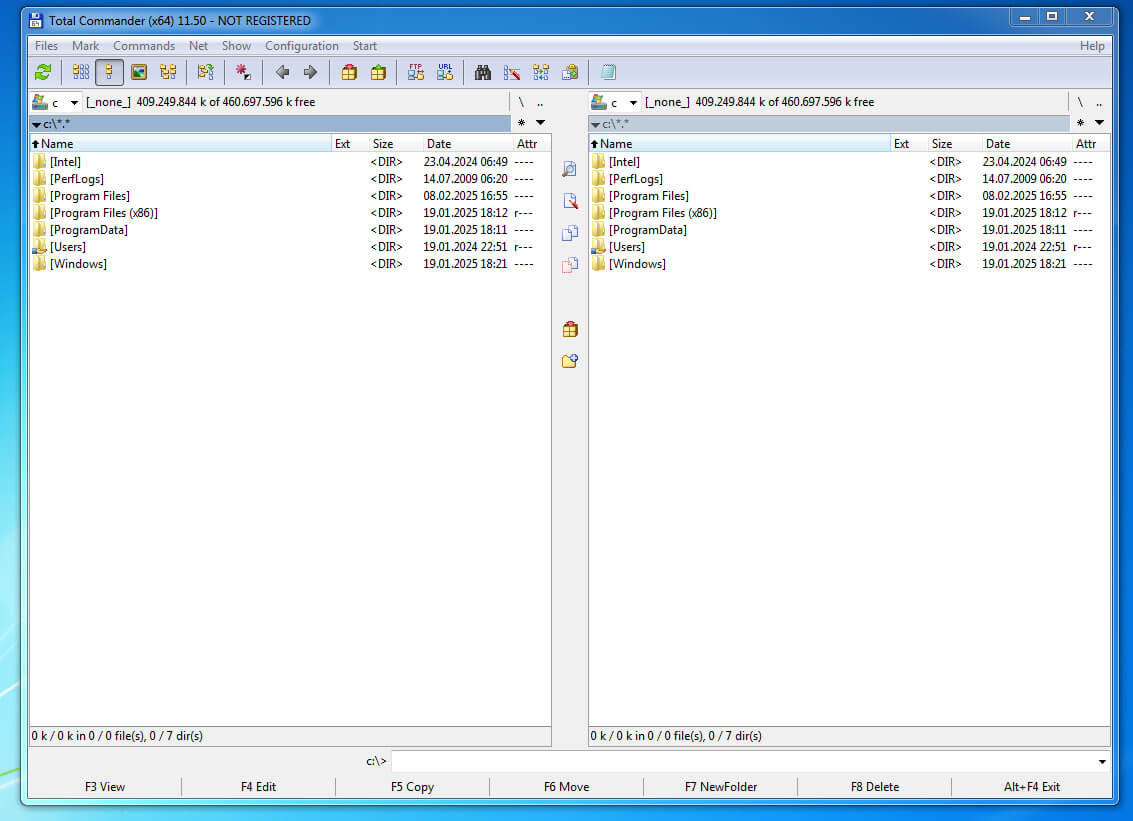Click the Edit file icon in middle bar

click(x=570, y=201)
